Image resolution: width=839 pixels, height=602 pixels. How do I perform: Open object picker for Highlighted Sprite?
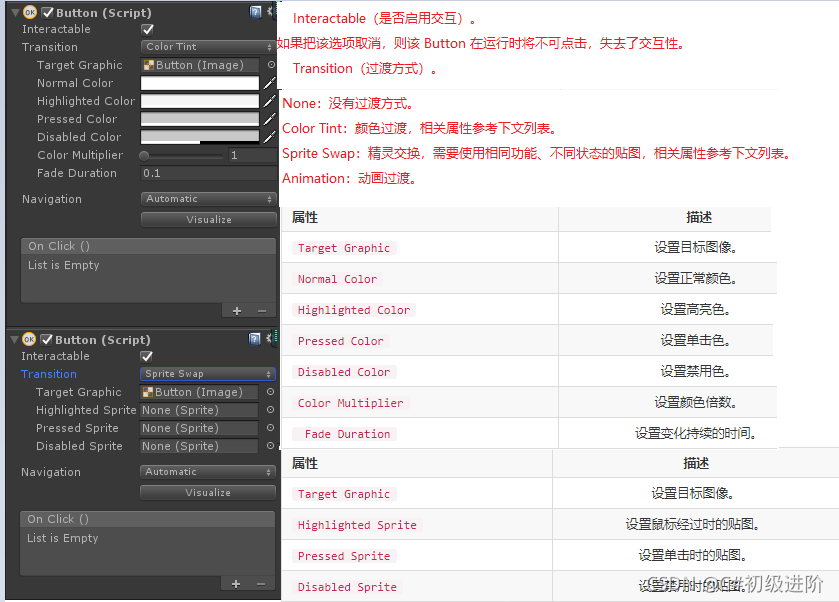tap(268, 410)
